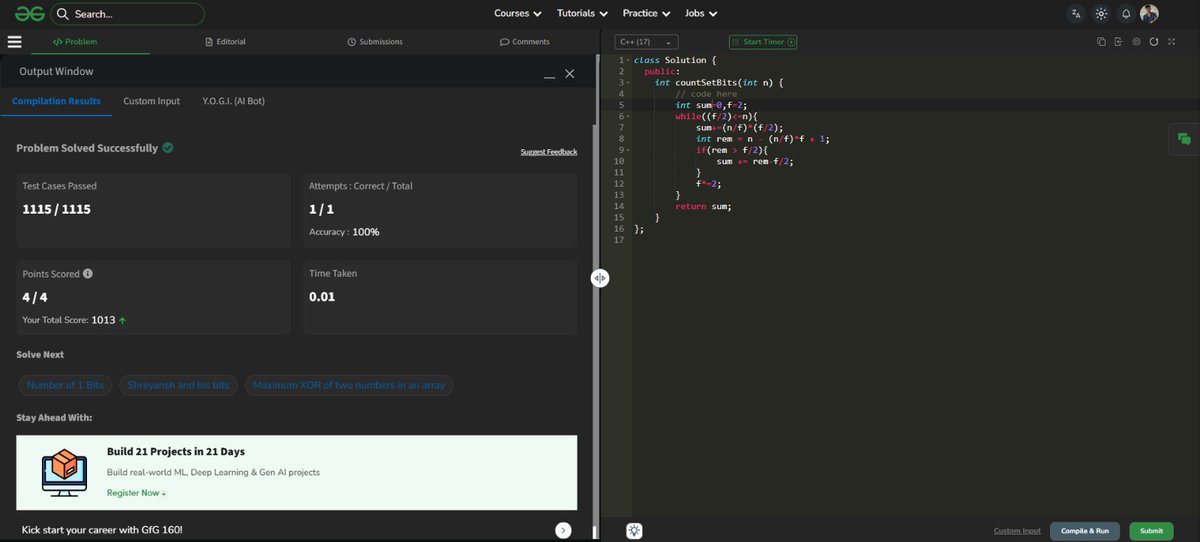The height and width of the screenshot is (542, 1200).
Task: Close the Output Window with X
Action: pos(570,74)
